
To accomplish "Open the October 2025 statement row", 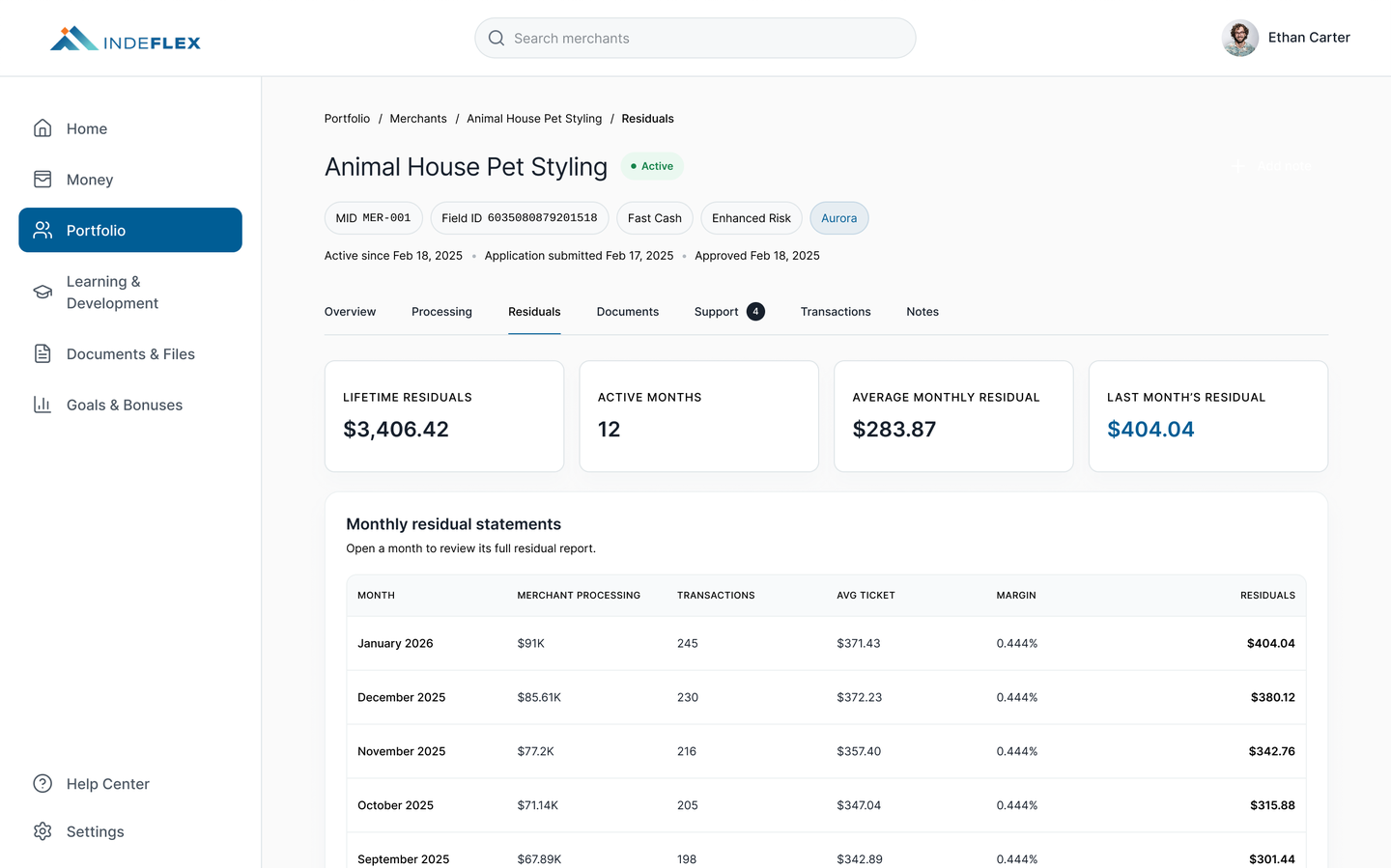I will 826,805.
